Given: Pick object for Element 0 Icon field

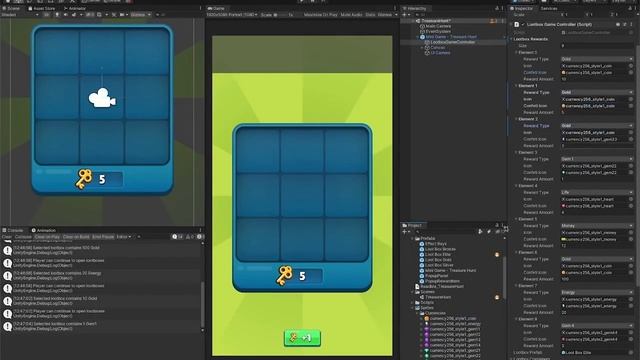Looking at the screenshot, I should (631, 66).
